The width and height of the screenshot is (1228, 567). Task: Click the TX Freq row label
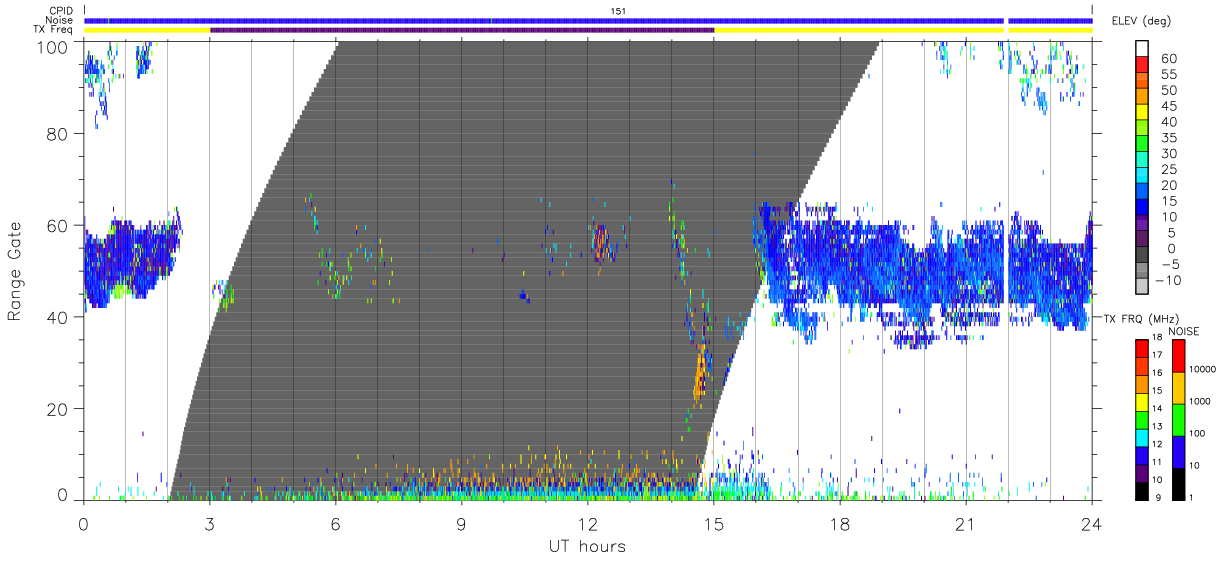(x=54, y=30)
